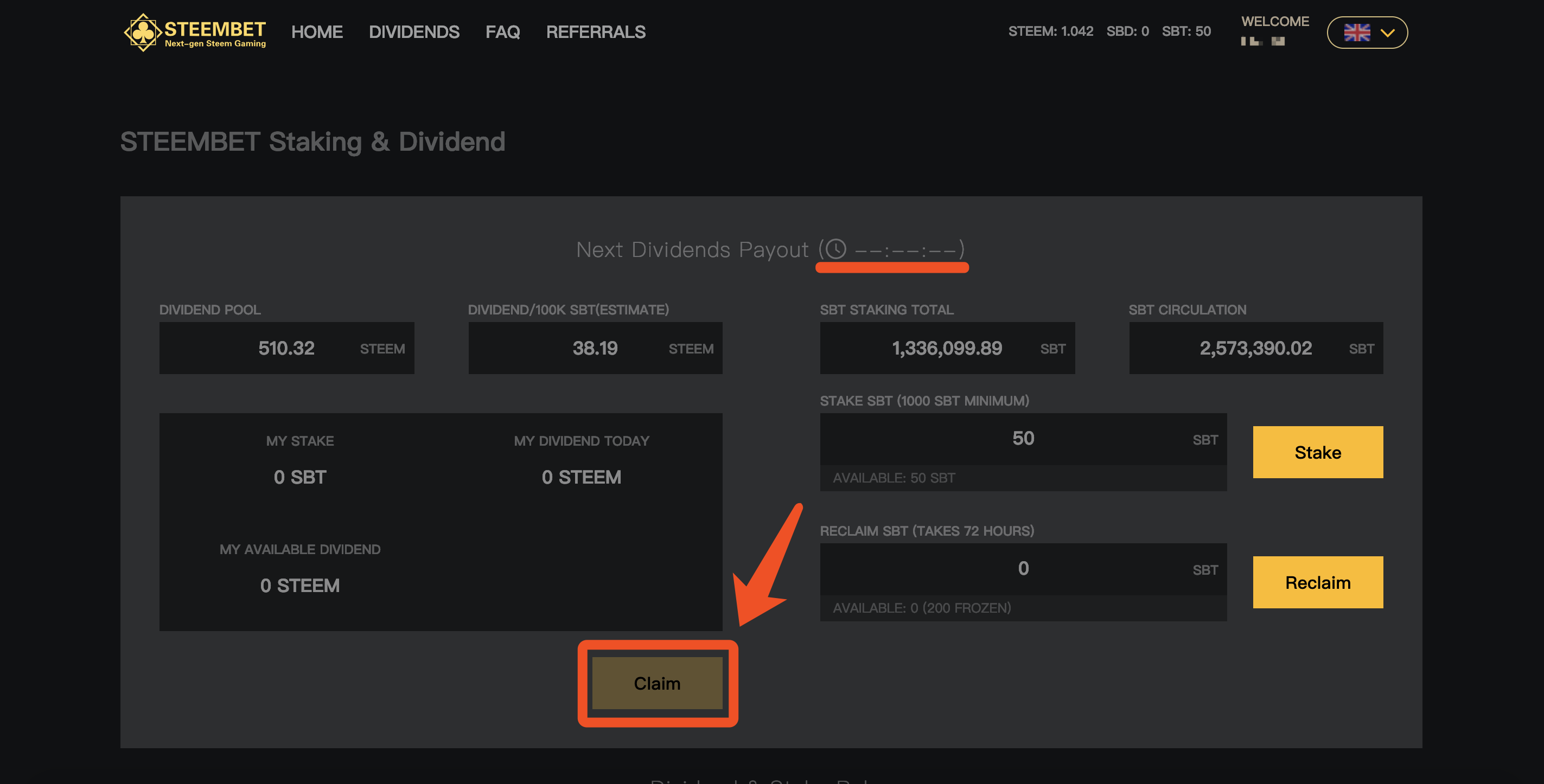Viewport: 1544px width, 784px height.
Task: Click the 'Next Dividends Payout' label
Action: pos(692,250)
